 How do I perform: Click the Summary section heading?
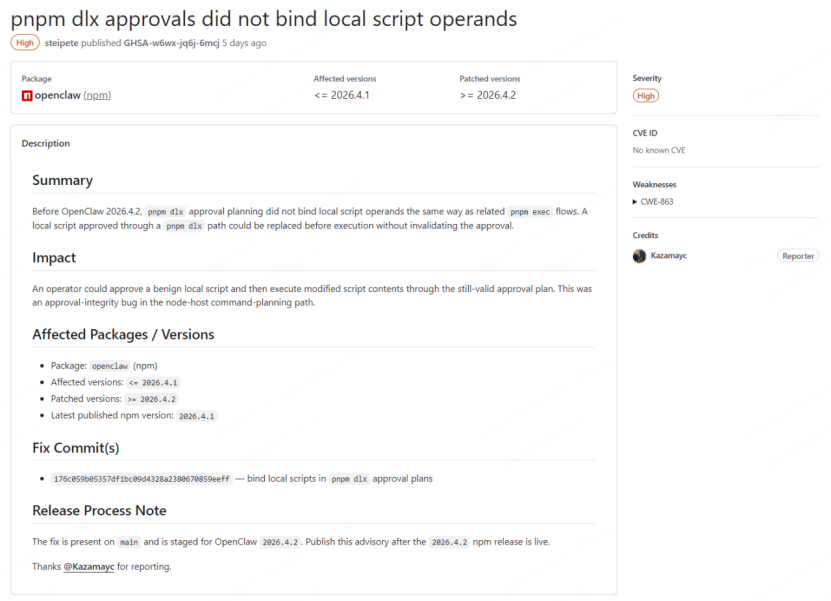pos(62,181)
